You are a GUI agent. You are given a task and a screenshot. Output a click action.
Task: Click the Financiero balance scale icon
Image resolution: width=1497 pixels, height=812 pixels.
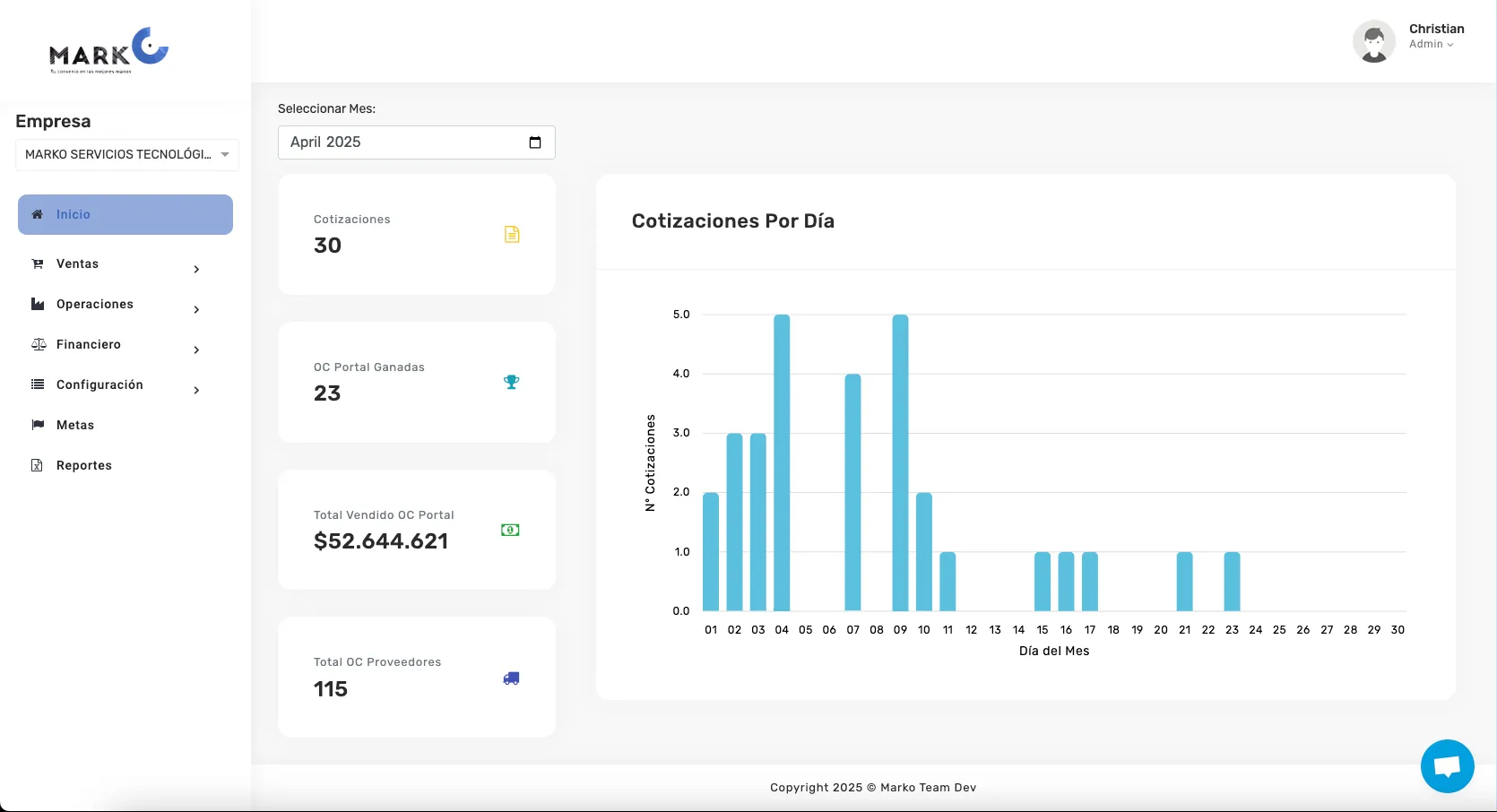pos(37,344)
